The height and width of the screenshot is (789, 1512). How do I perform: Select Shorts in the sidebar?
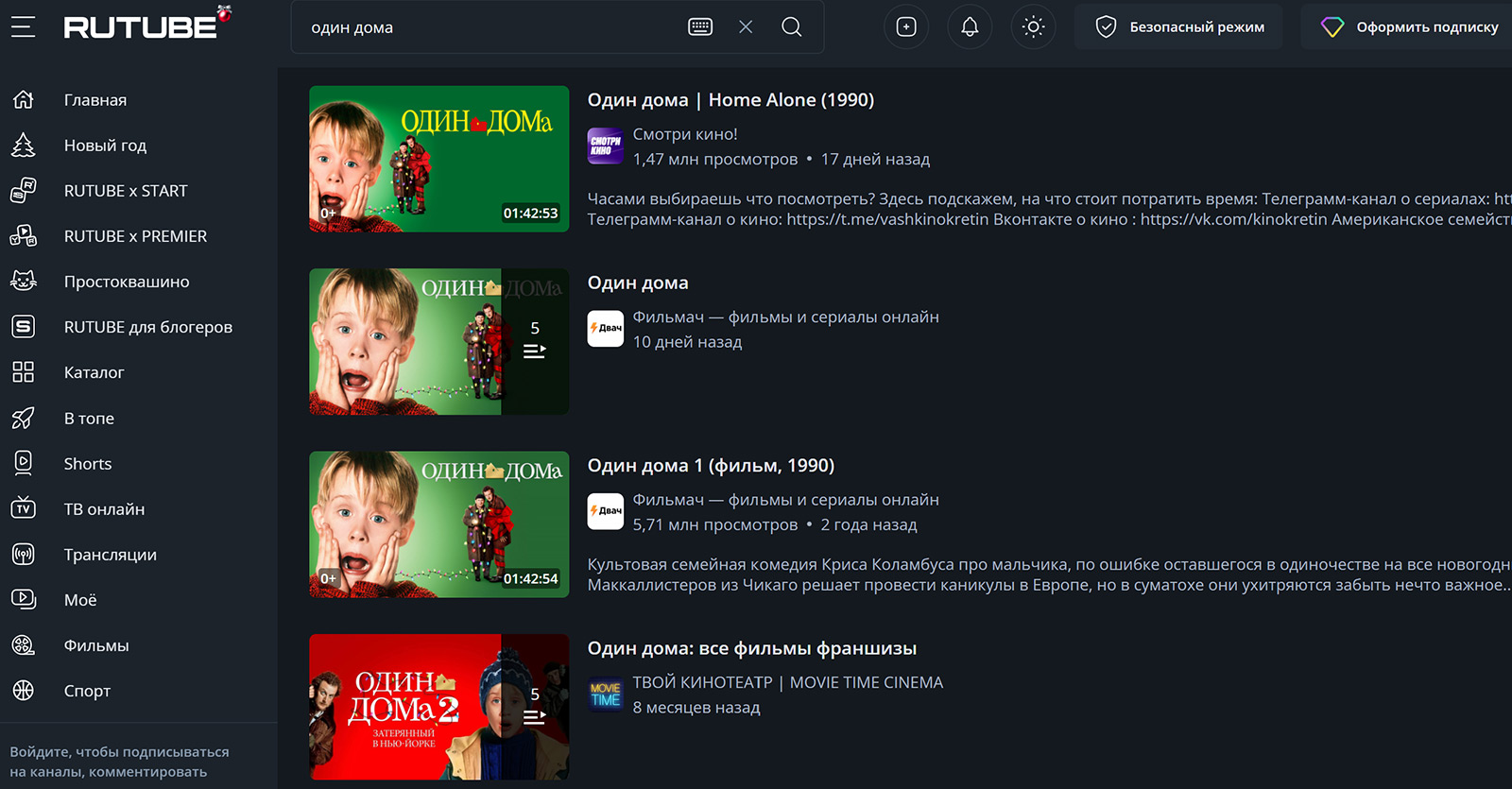(87, 464)
